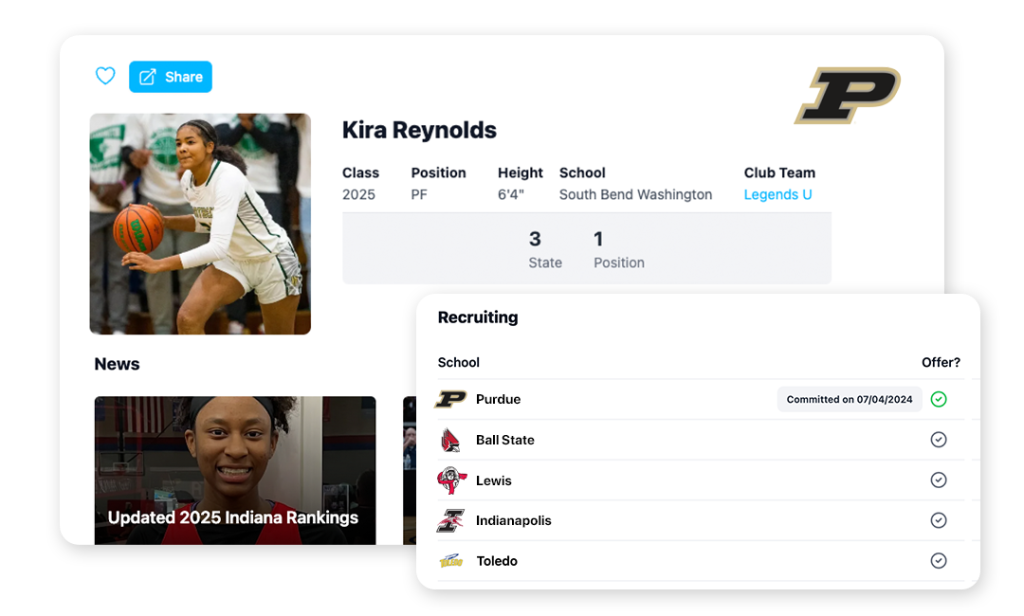This screenshot has height=616, width=1024.
Task: Click the Purdue logo in recruiting list
Action: pyautogui.click(x=451, y=399)
